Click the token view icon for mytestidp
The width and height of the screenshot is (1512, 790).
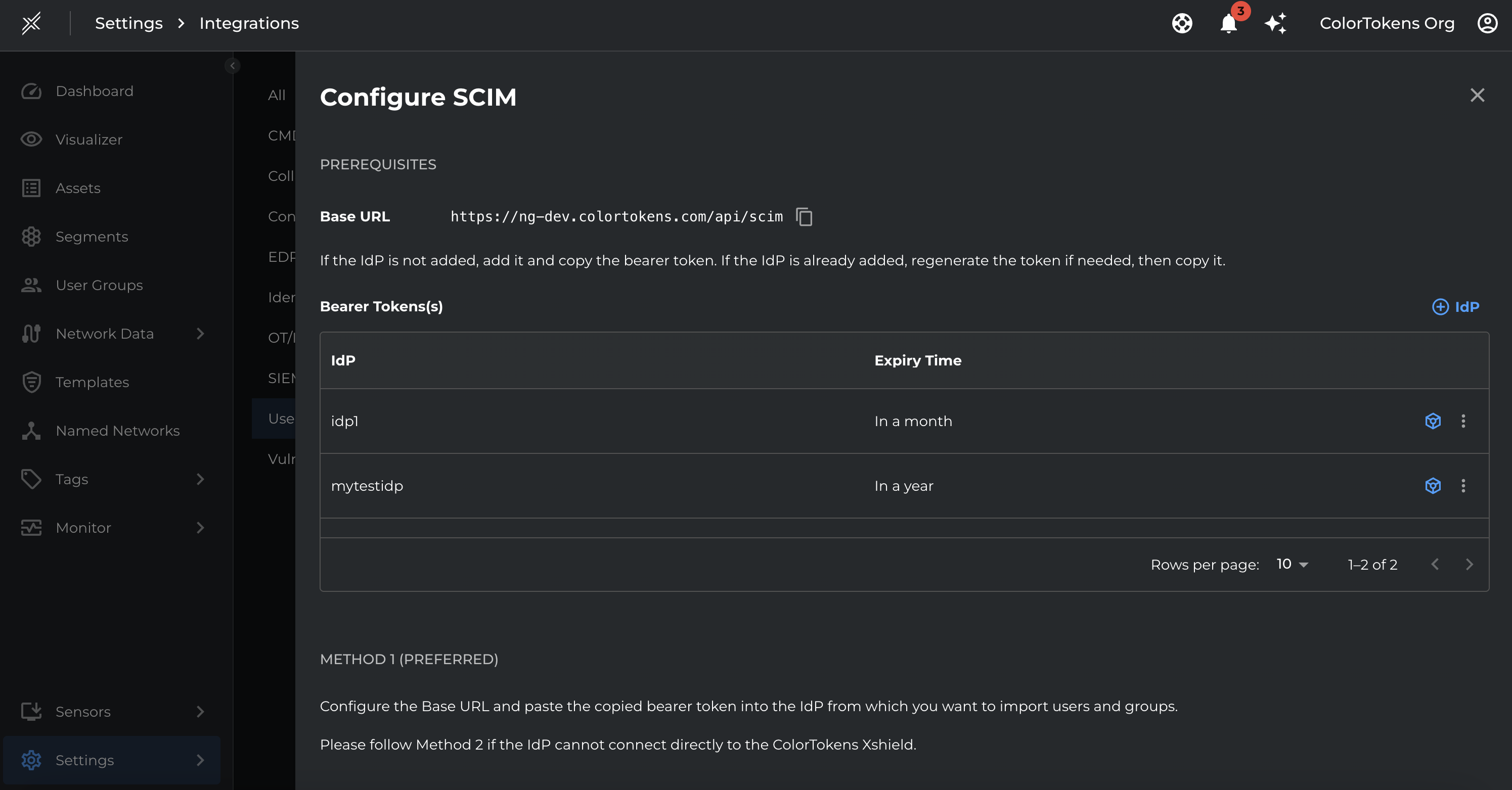tap(1432, 486)
